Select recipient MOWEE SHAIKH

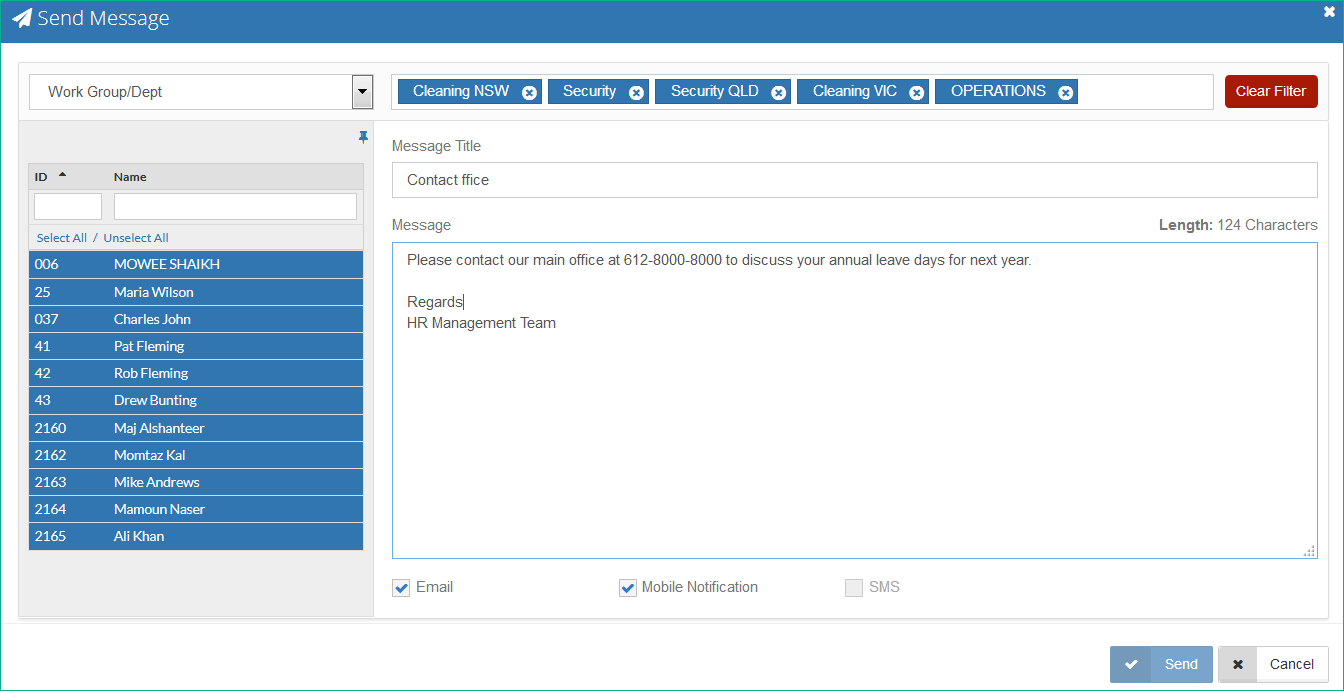[196, 264]
